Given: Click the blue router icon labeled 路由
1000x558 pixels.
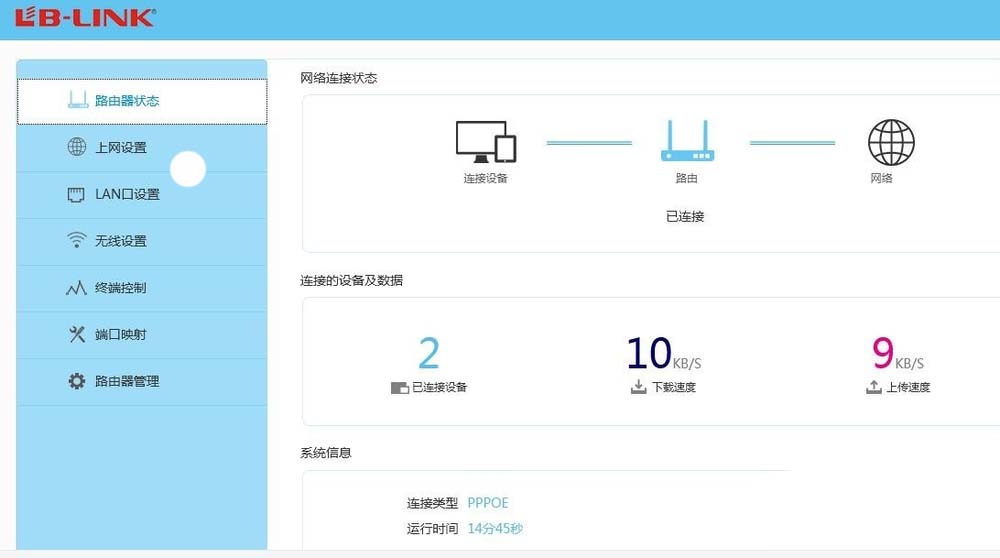Looking at the screenshot, I should pos(688,140).
